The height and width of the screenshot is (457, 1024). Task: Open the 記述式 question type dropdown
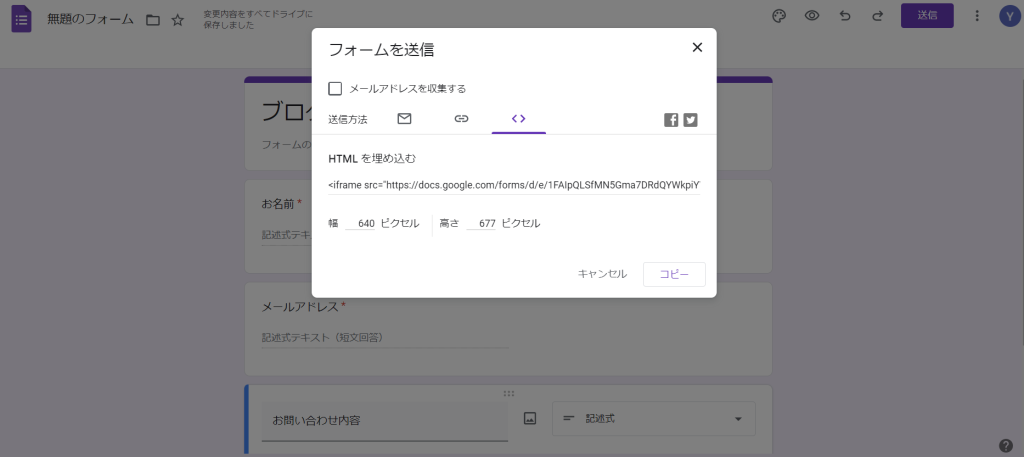(653, 419)
